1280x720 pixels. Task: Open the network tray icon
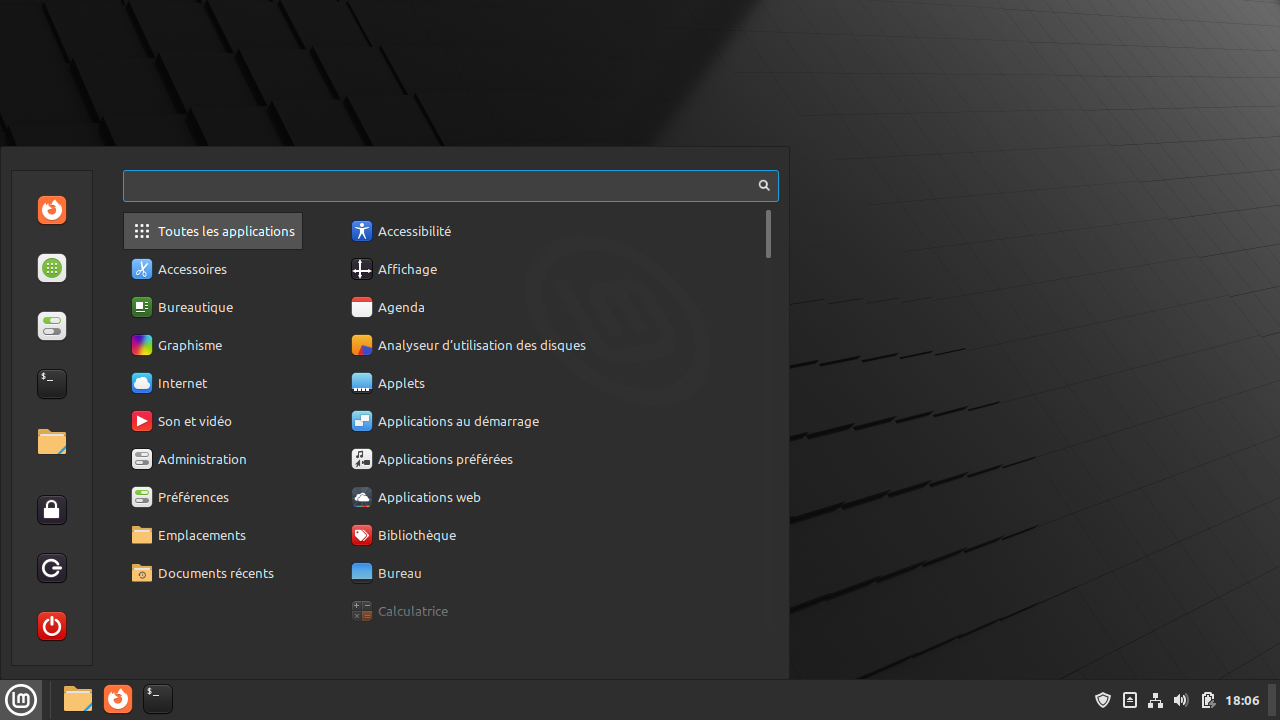(x=1155, y=700)
